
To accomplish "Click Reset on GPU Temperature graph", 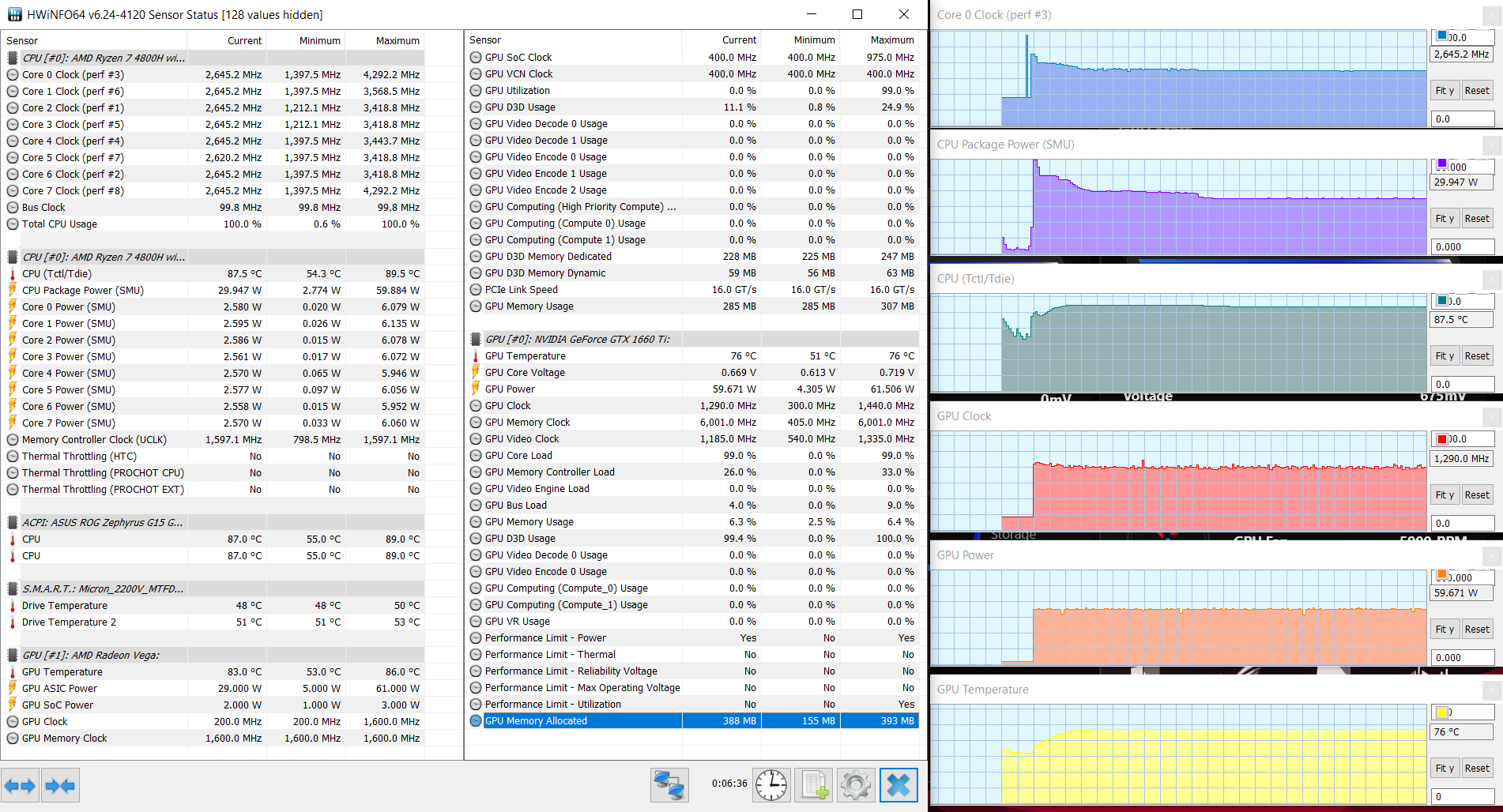I will [x=1477, y=769].
